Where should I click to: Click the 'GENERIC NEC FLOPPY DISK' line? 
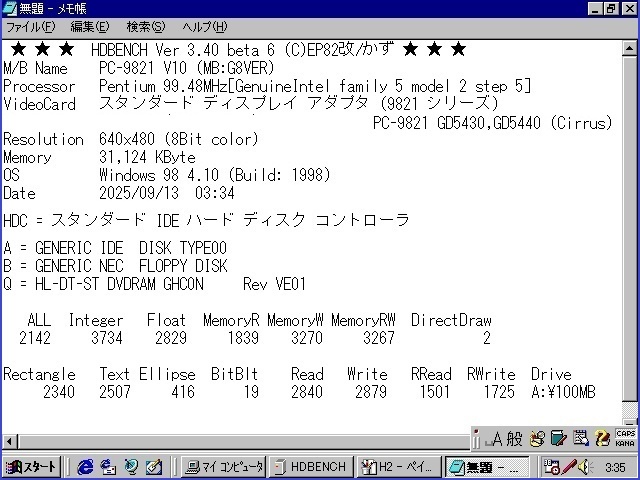(131, 266)
